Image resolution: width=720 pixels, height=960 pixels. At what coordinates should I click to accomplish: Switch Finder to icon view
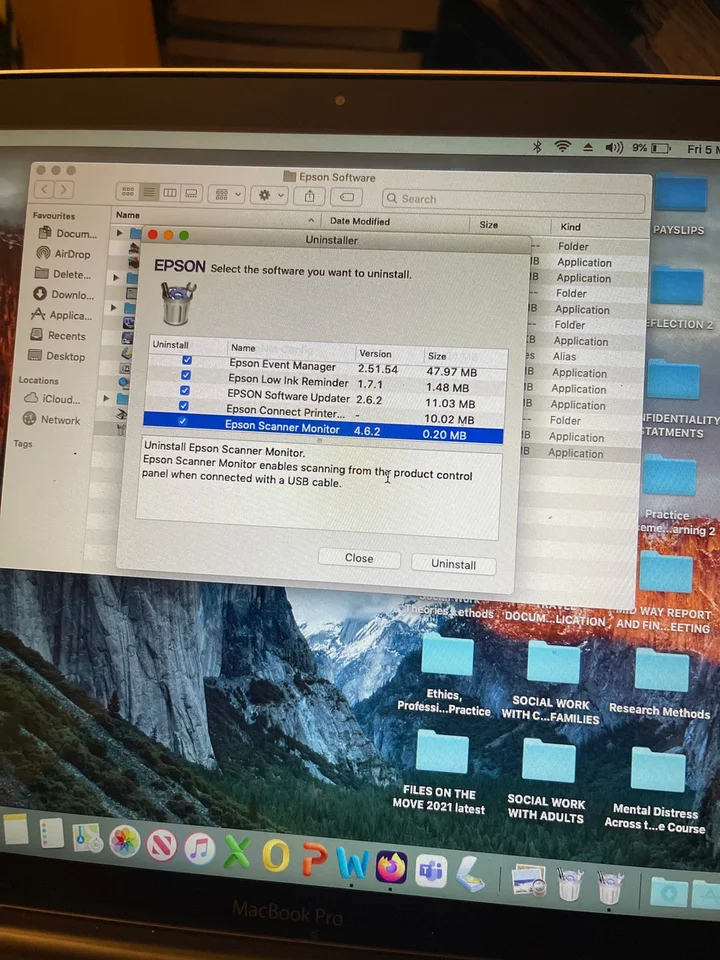128,192
